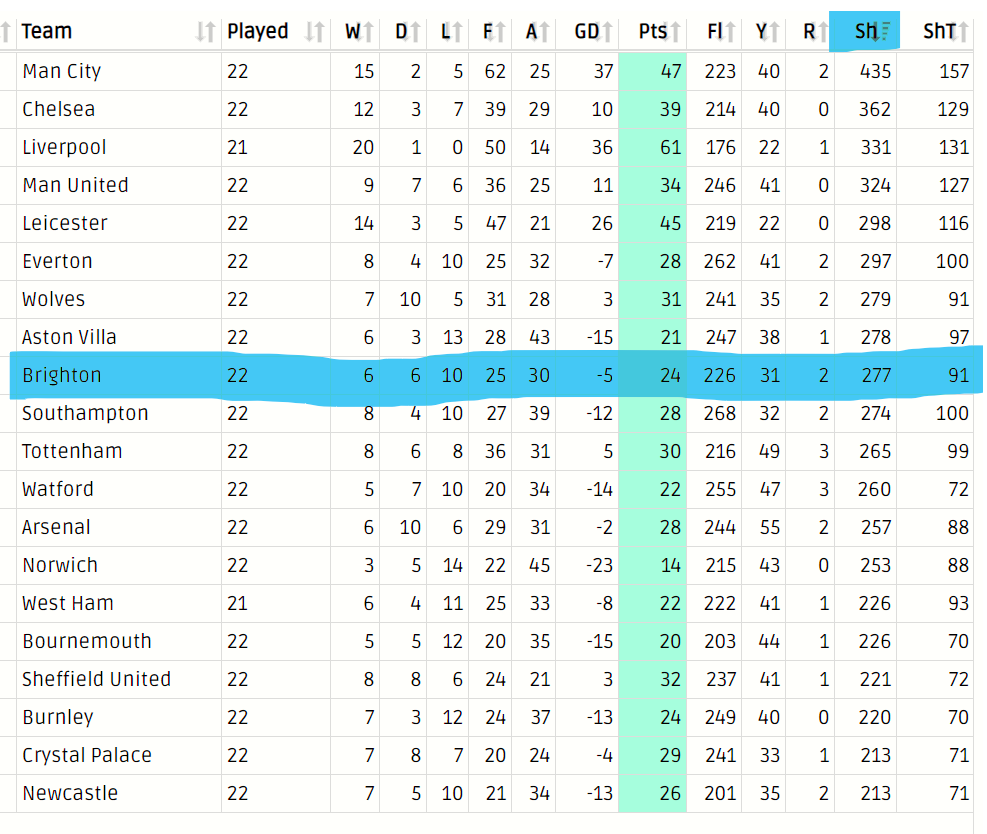Toggle the highlighted Sh descending sort
The width and height of the screenshot is (987, 834).
pos(865,31)
